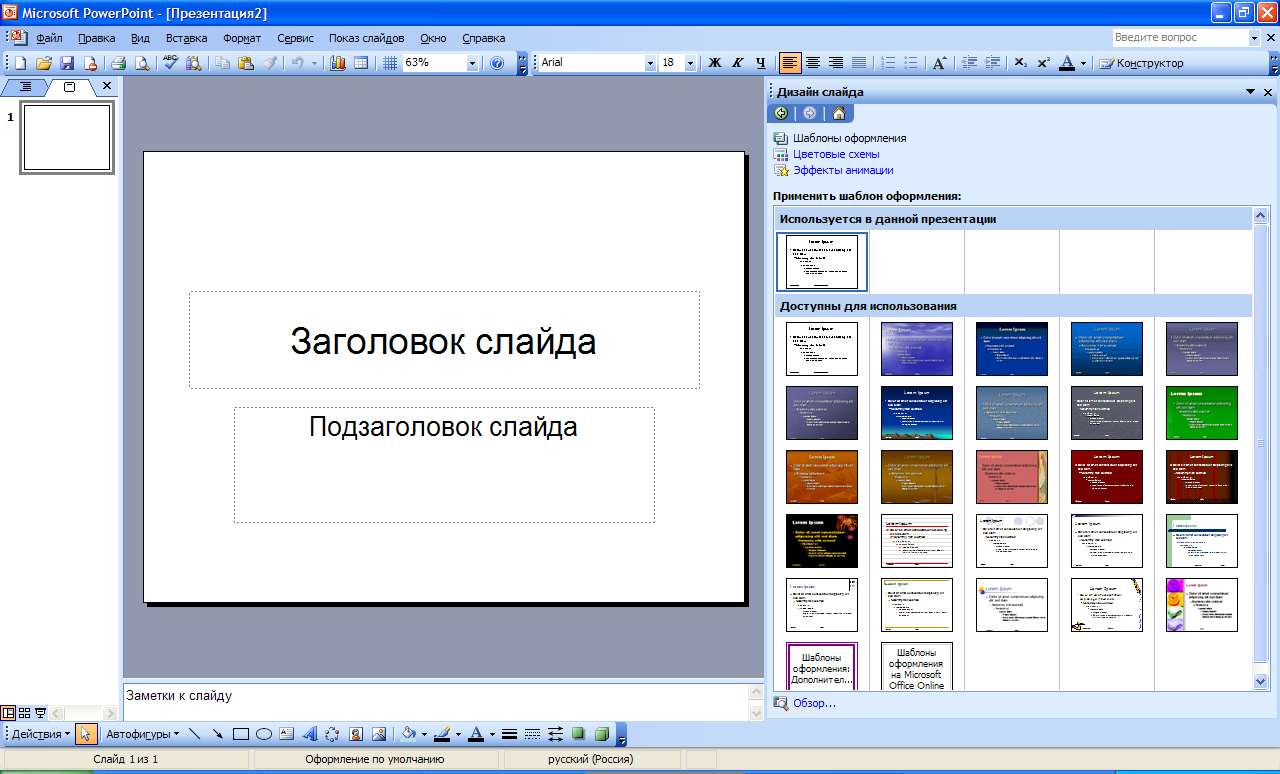Select the Arrow drawing tool
This screenshot has height=774, width=1280.
tap(218, 734)
